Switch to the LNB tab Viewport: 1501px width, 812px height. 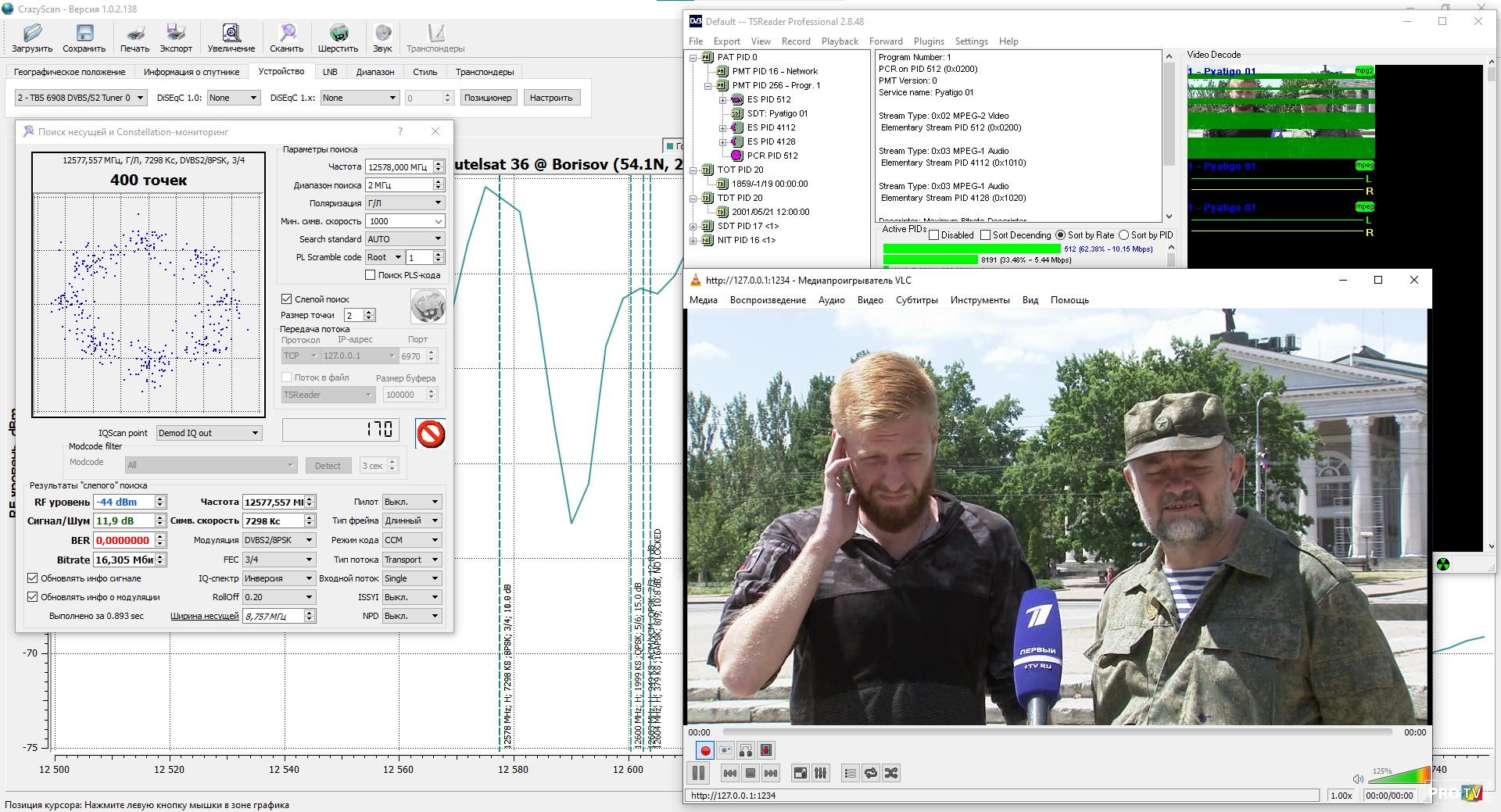pos(330,72)
